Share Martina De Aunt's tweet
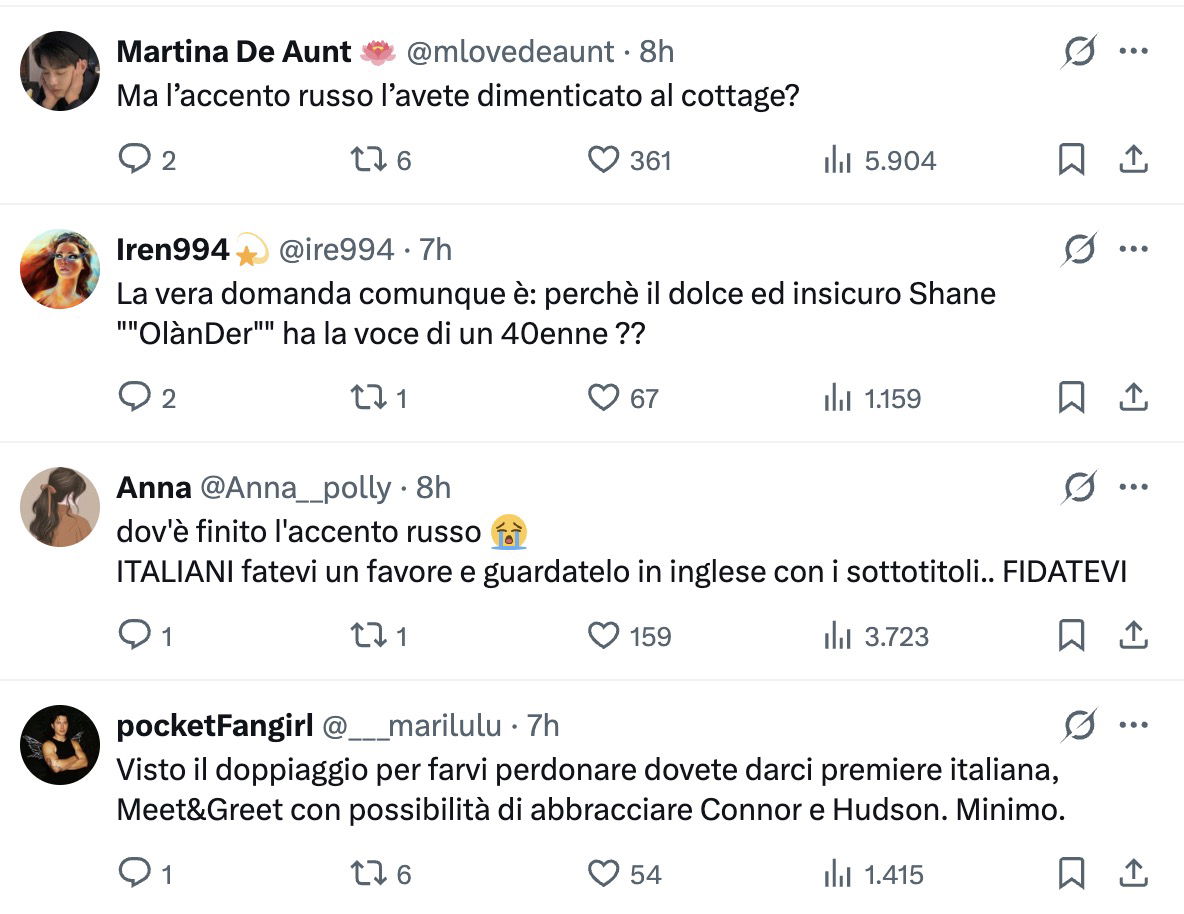The image size is (1184, 914). 1132,160
